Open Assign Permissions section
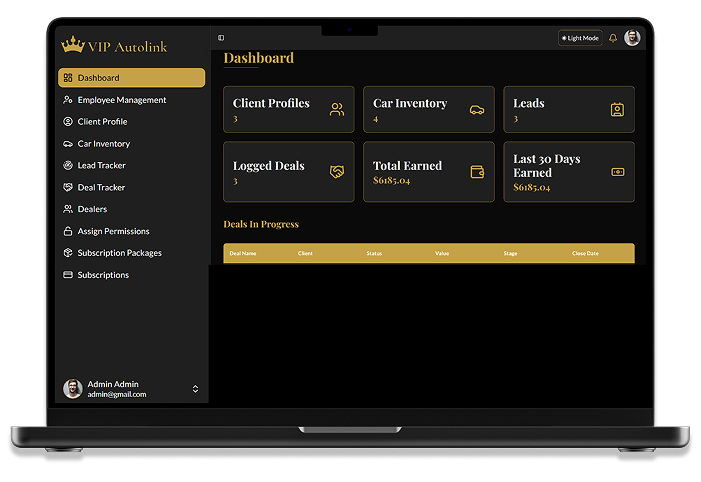Viewport: 701px width, 482px height. pyautogui.click(x=113, y=231)
